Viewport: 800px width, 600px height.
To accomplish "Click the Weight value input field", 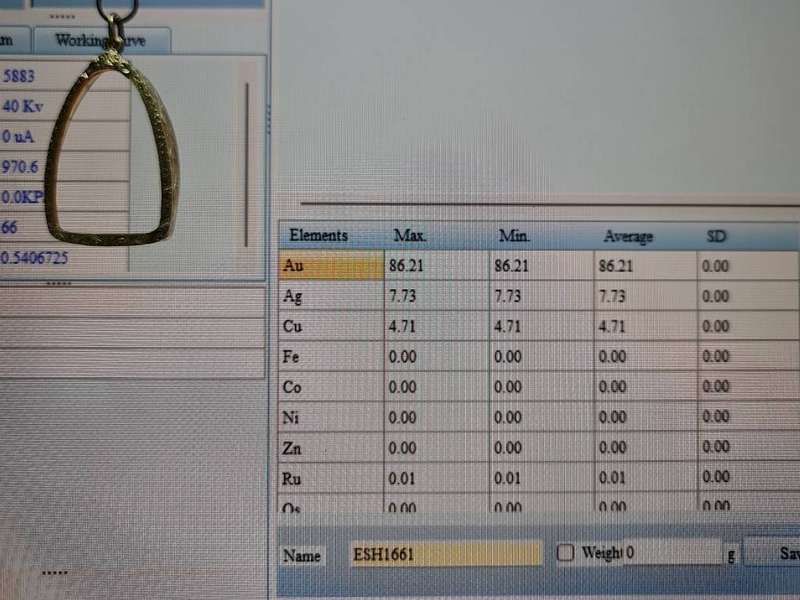I will coord(672,553).
